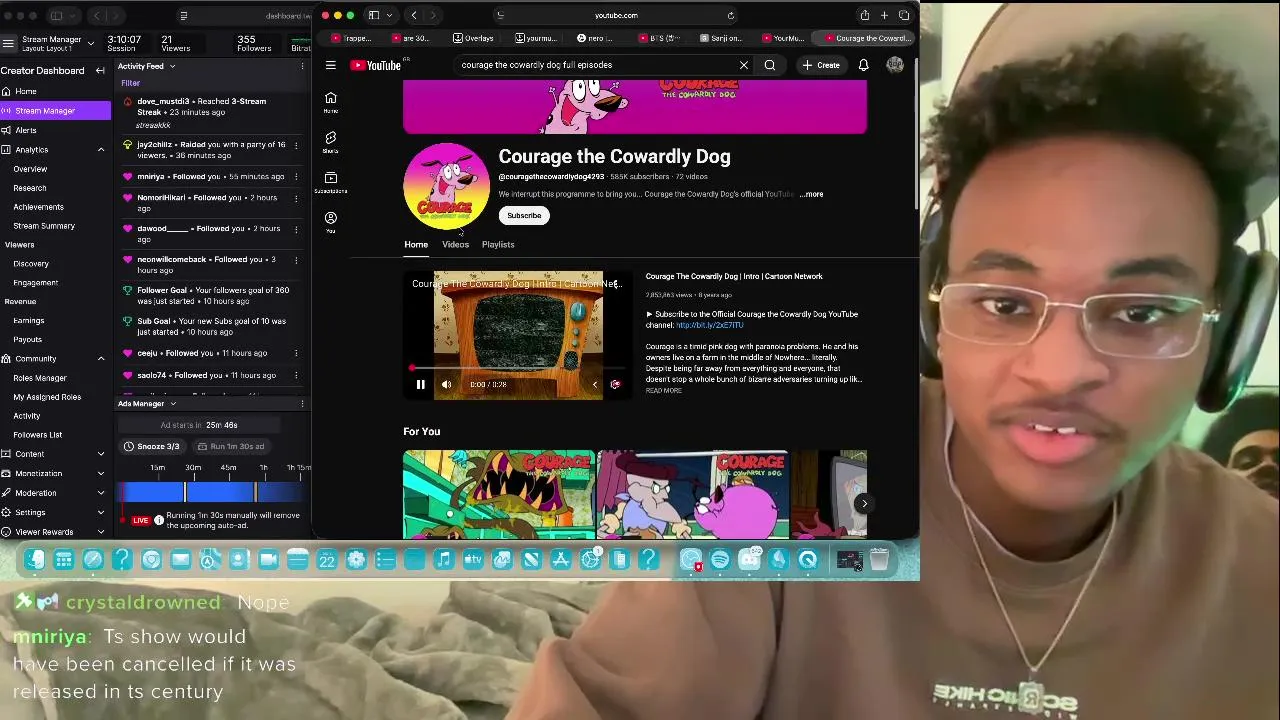Click the Ads Manager blue timeline bar
The height and width of the screenshot is (720, 1280).
210,492
